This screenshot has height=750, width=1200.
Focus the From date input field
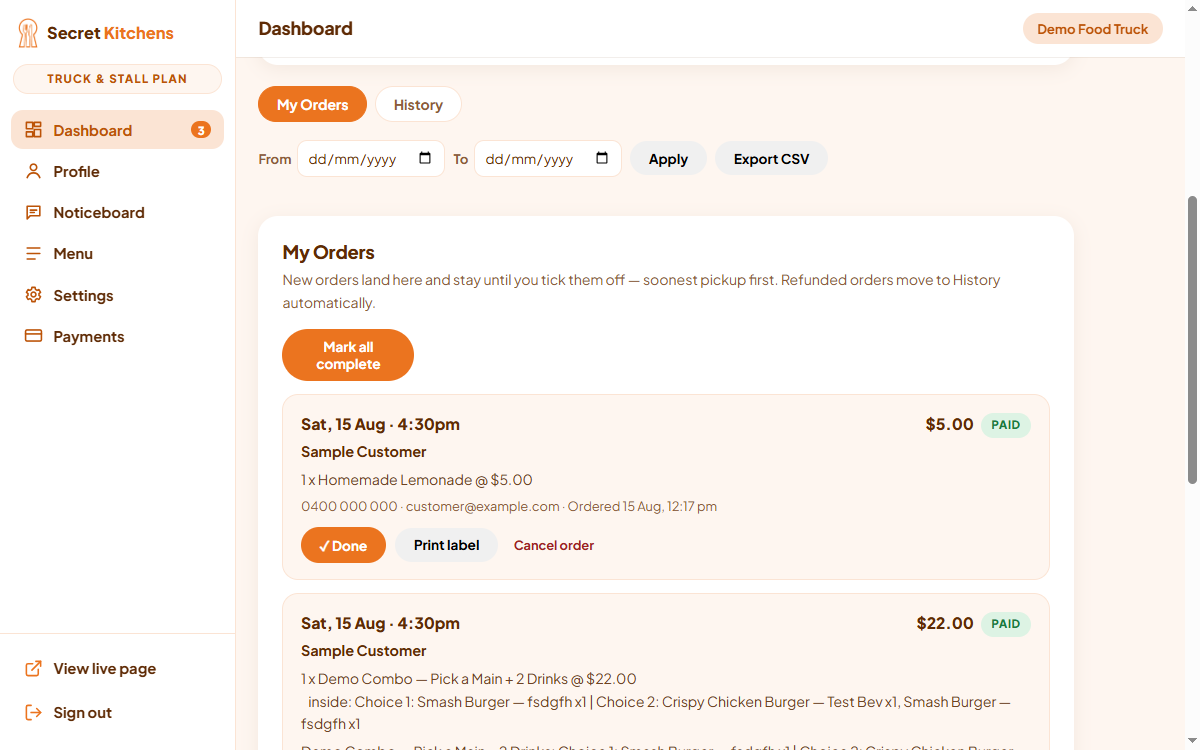coord(371,158)
